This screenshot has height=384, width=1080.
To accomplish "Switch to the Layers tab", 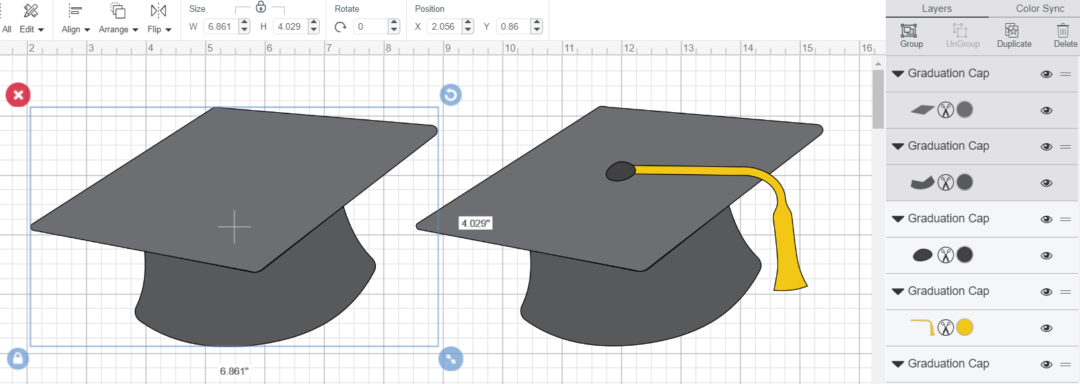I will 936,9.
